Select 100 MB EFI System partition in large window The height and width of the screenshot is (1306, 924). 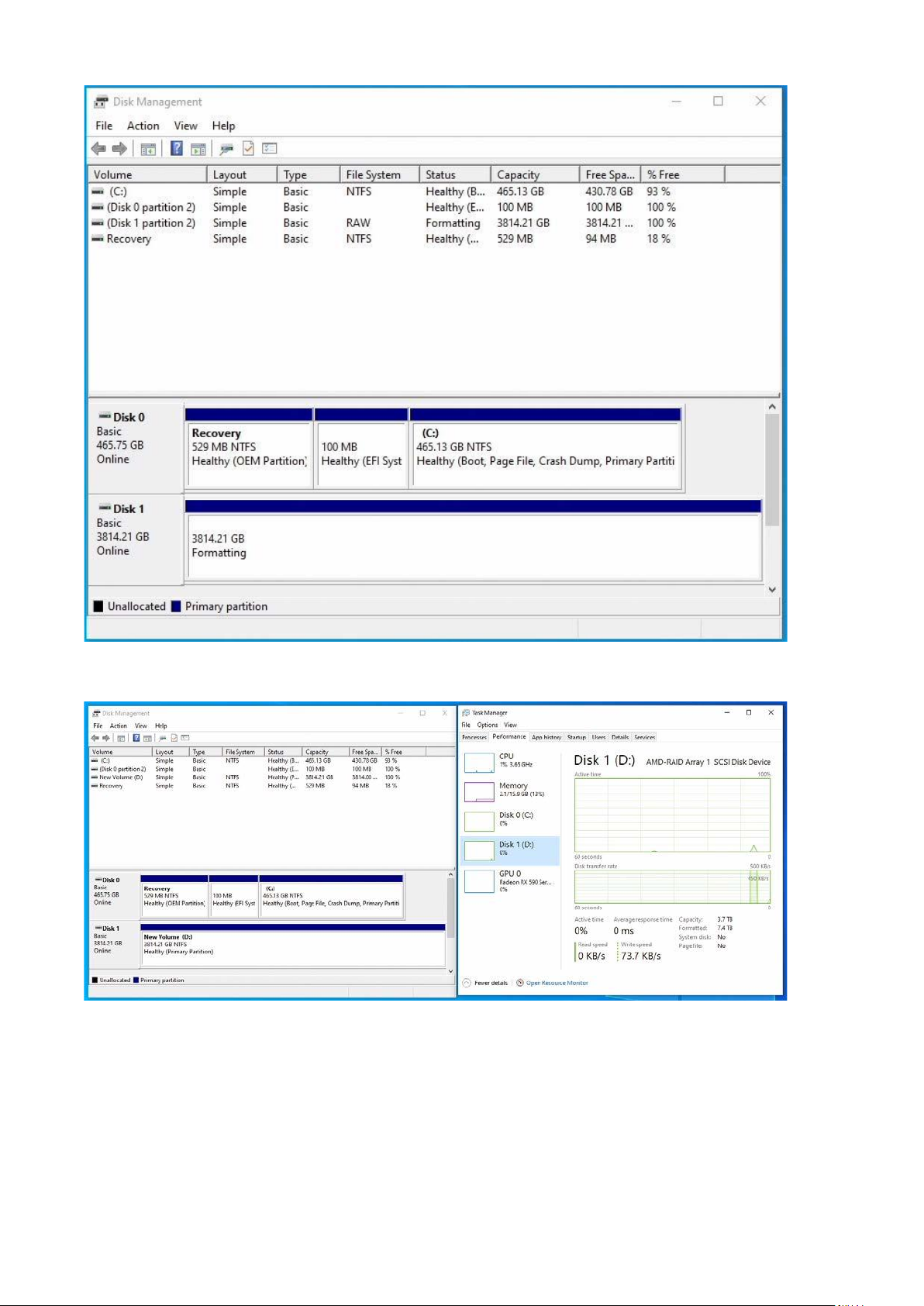(361, 448)
